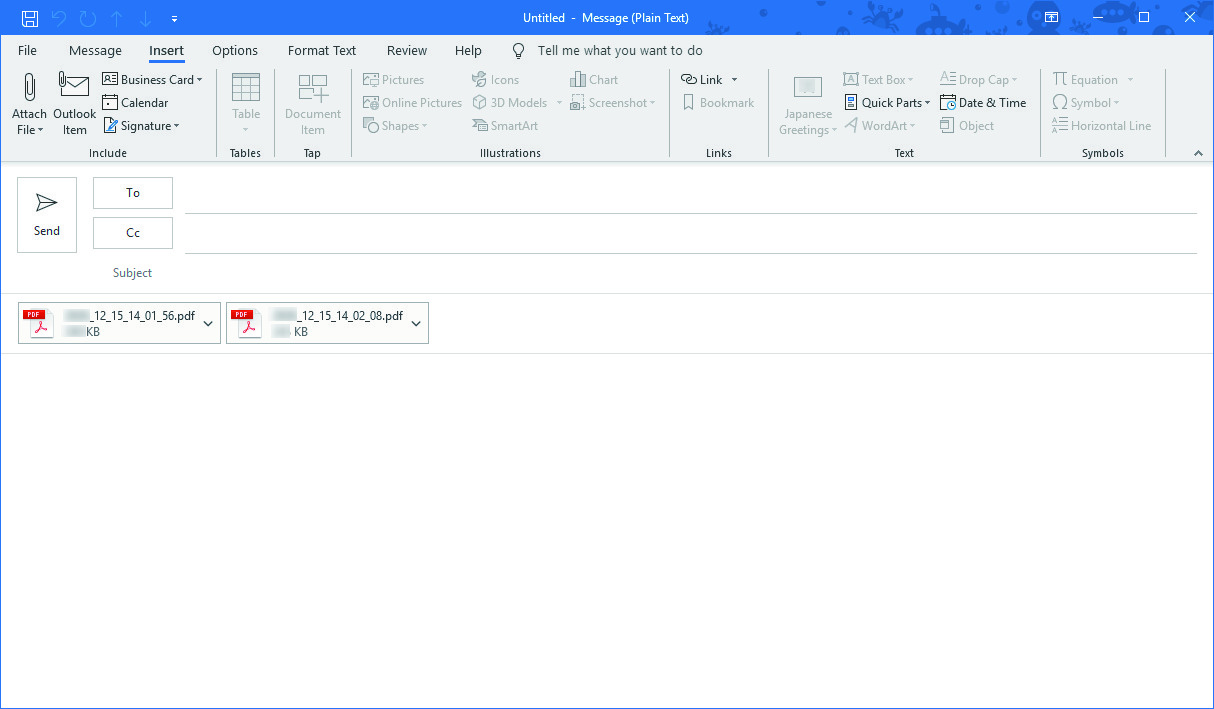Open the Shapes dropdown
The width and height of the screenshot is (1214, 709).
pyautogui.click(x=395, y=125)
